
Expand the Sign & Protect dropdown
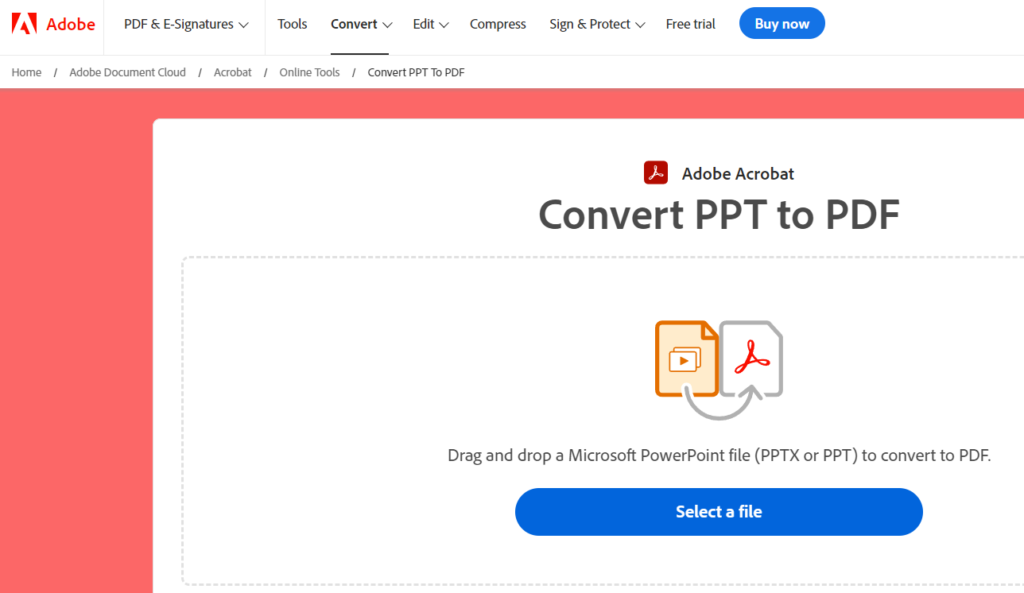point(596,24)
